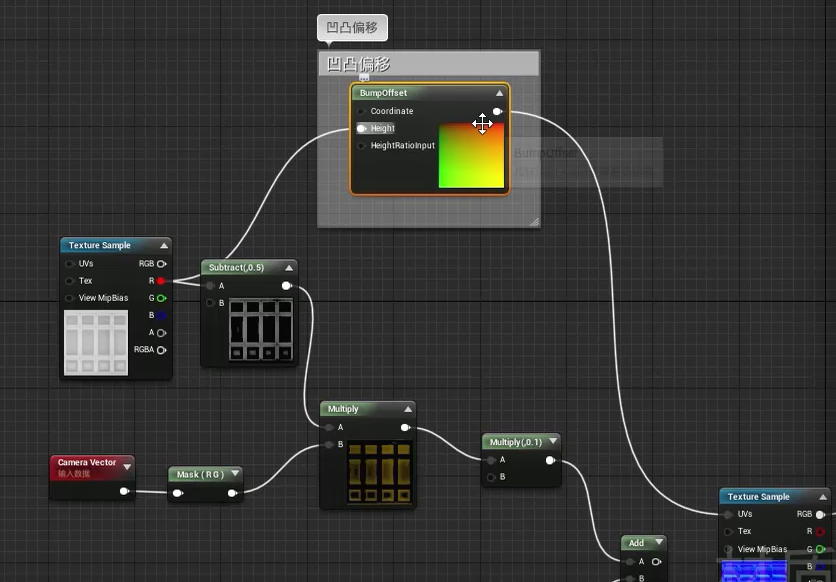This screenshot has width=836, height=582.
Task: Collapse the Subtract(,0.5) node preview arrow
Action: (x=289, y=268)
